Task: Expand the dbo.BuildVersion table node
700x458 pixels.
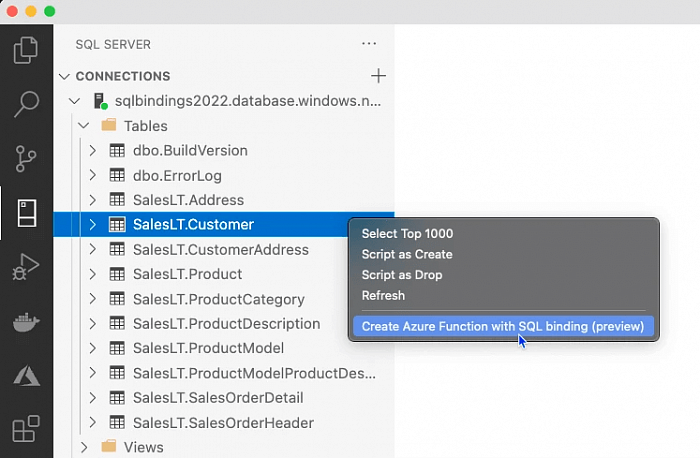Action: 92,151
